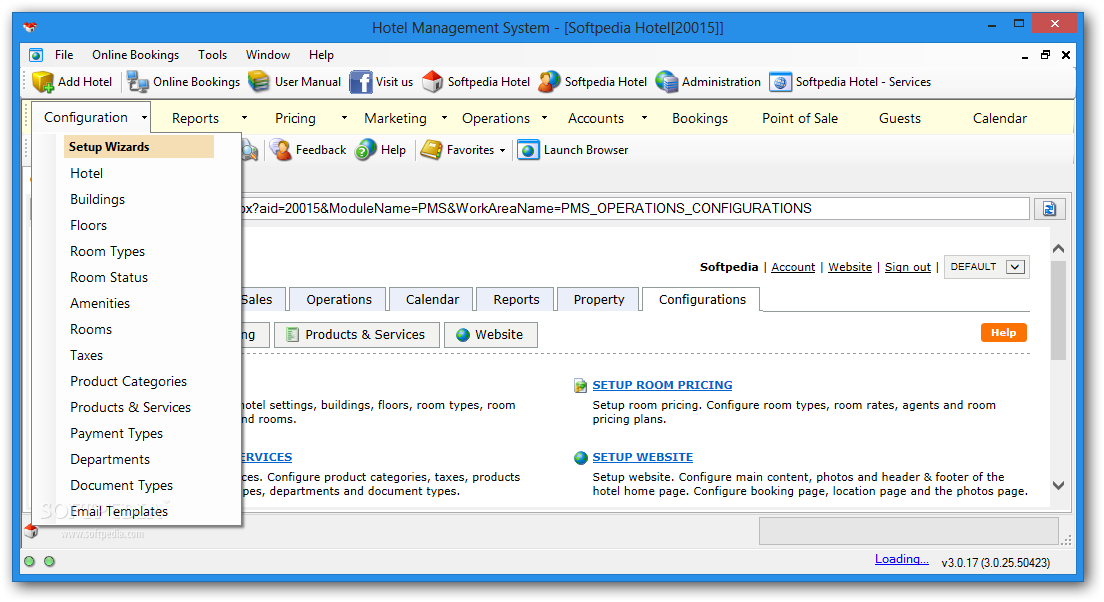Click the Products & Services tab icon
Screen dimensions: 1104x602
pyautogui.click(x=292, y=335)
